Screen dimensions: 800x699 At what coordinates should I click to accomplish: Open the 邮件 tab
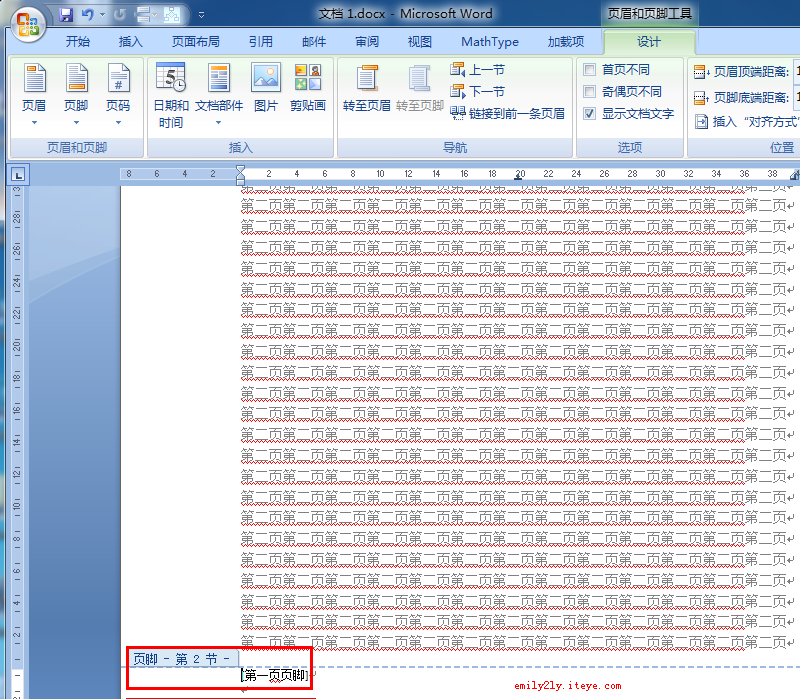coord(314,41)
